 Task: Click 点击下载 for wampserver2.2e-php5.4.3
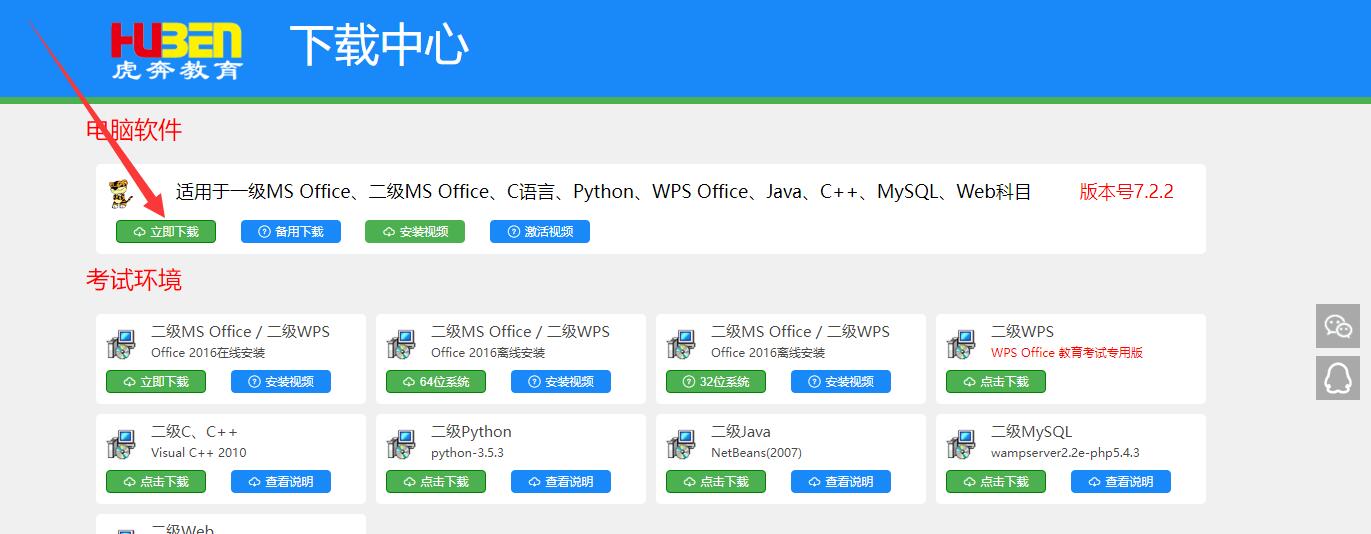[996, 482]
